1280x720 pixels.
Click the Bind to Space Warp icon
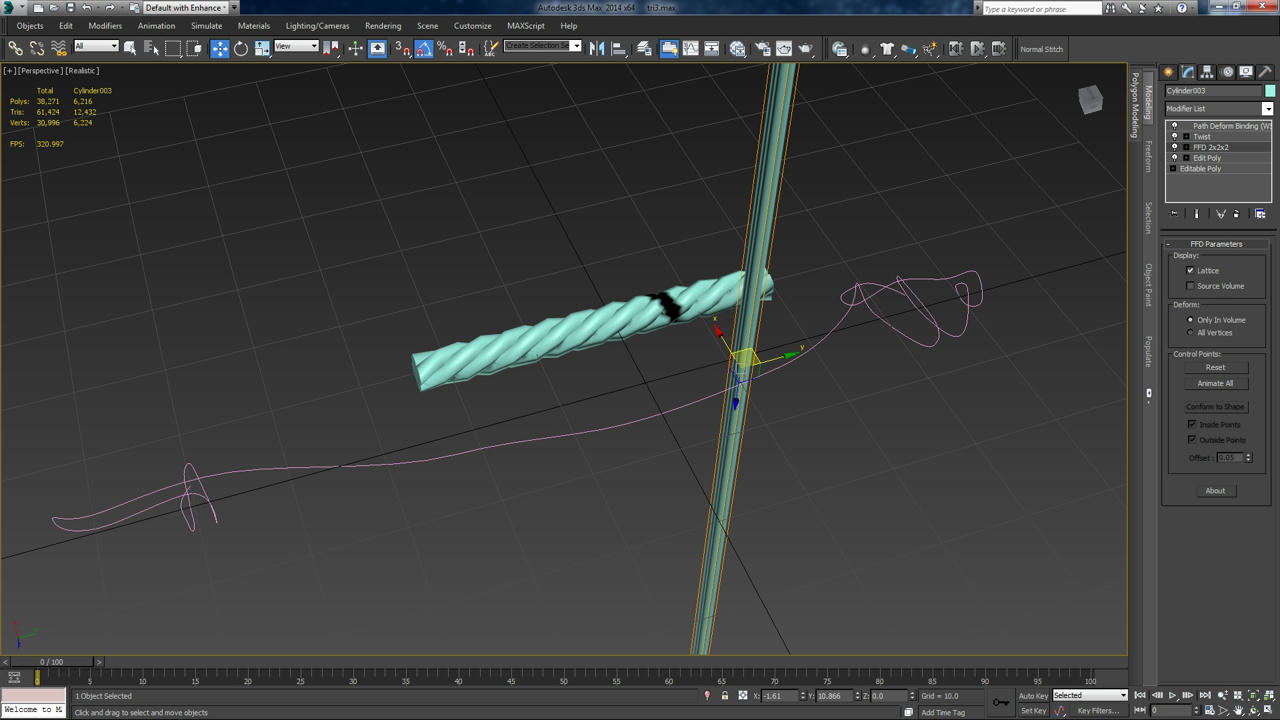pyautogui.click(x=59, y=48)
